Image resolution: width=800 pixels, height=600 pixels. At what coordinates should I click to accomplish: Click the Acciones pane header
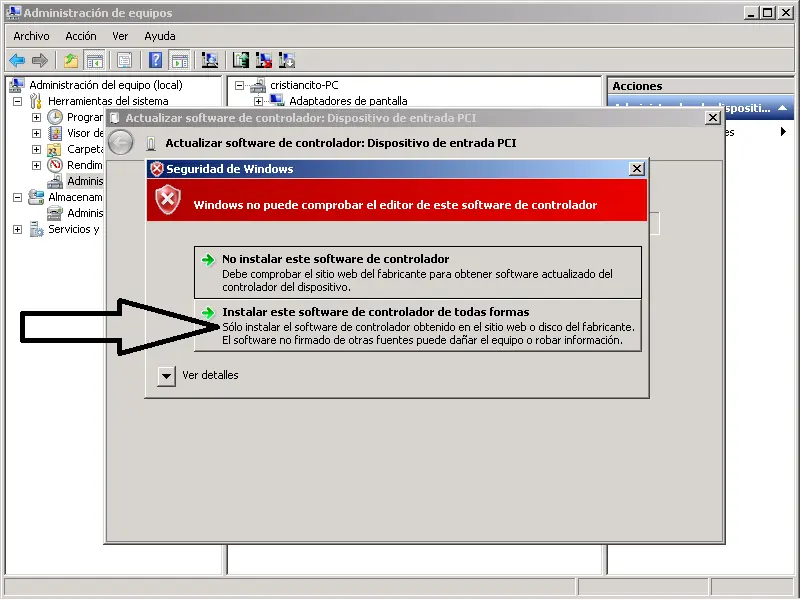pyautogui.click(x=700, y=86)
